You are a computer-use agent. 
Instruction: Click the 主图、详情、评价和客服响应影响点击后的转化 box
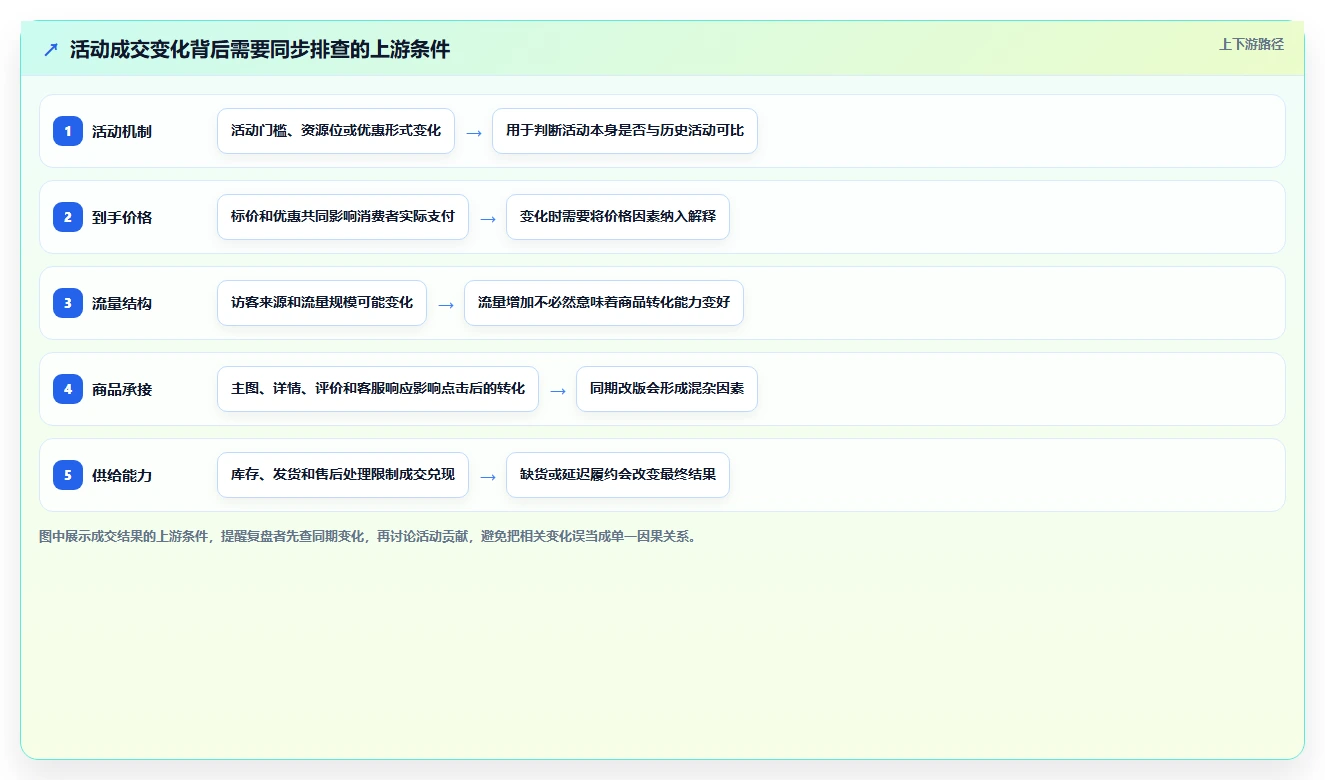tap(378, 389)
